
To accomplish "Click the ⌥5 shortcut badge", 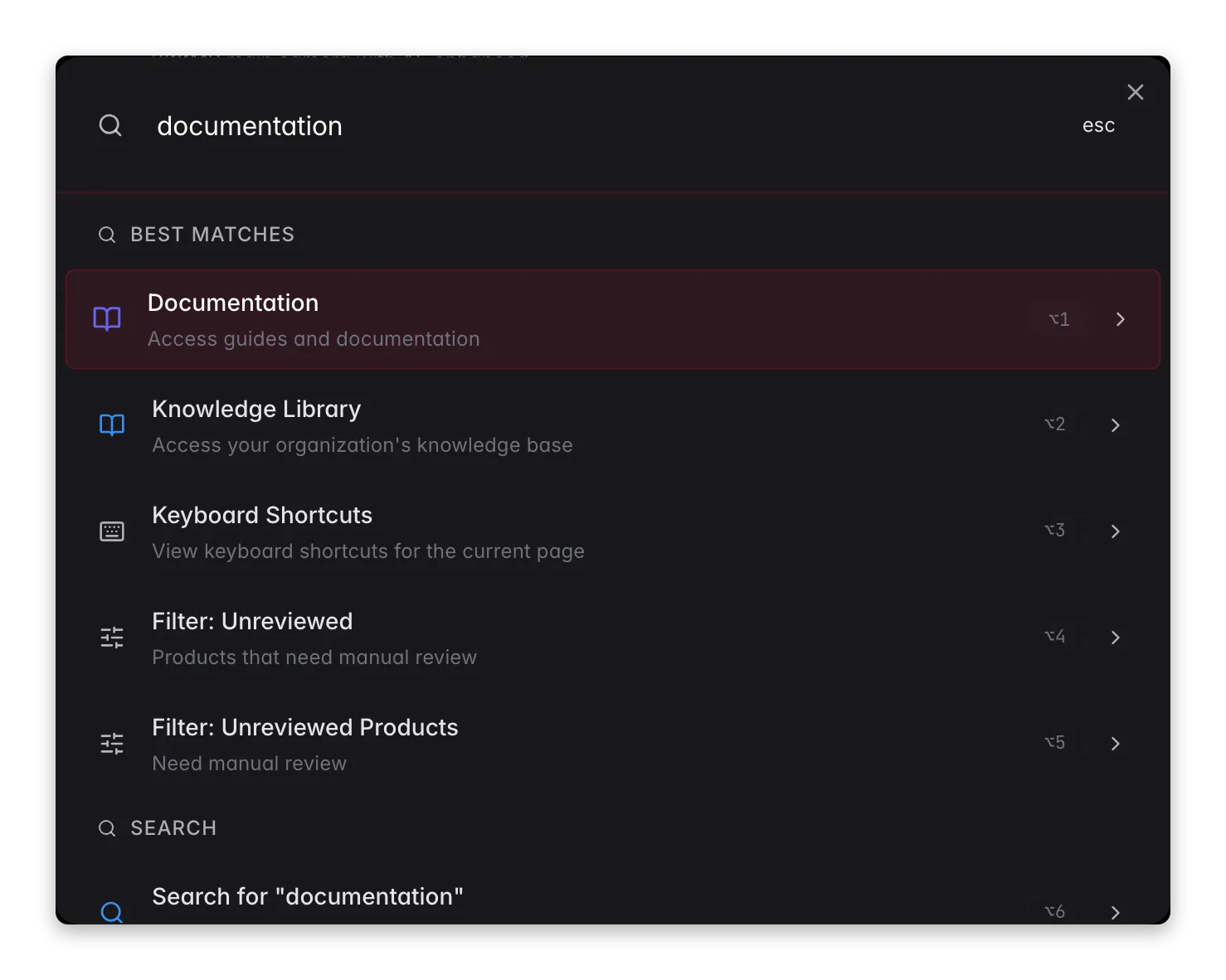I will coord(1054,743).
